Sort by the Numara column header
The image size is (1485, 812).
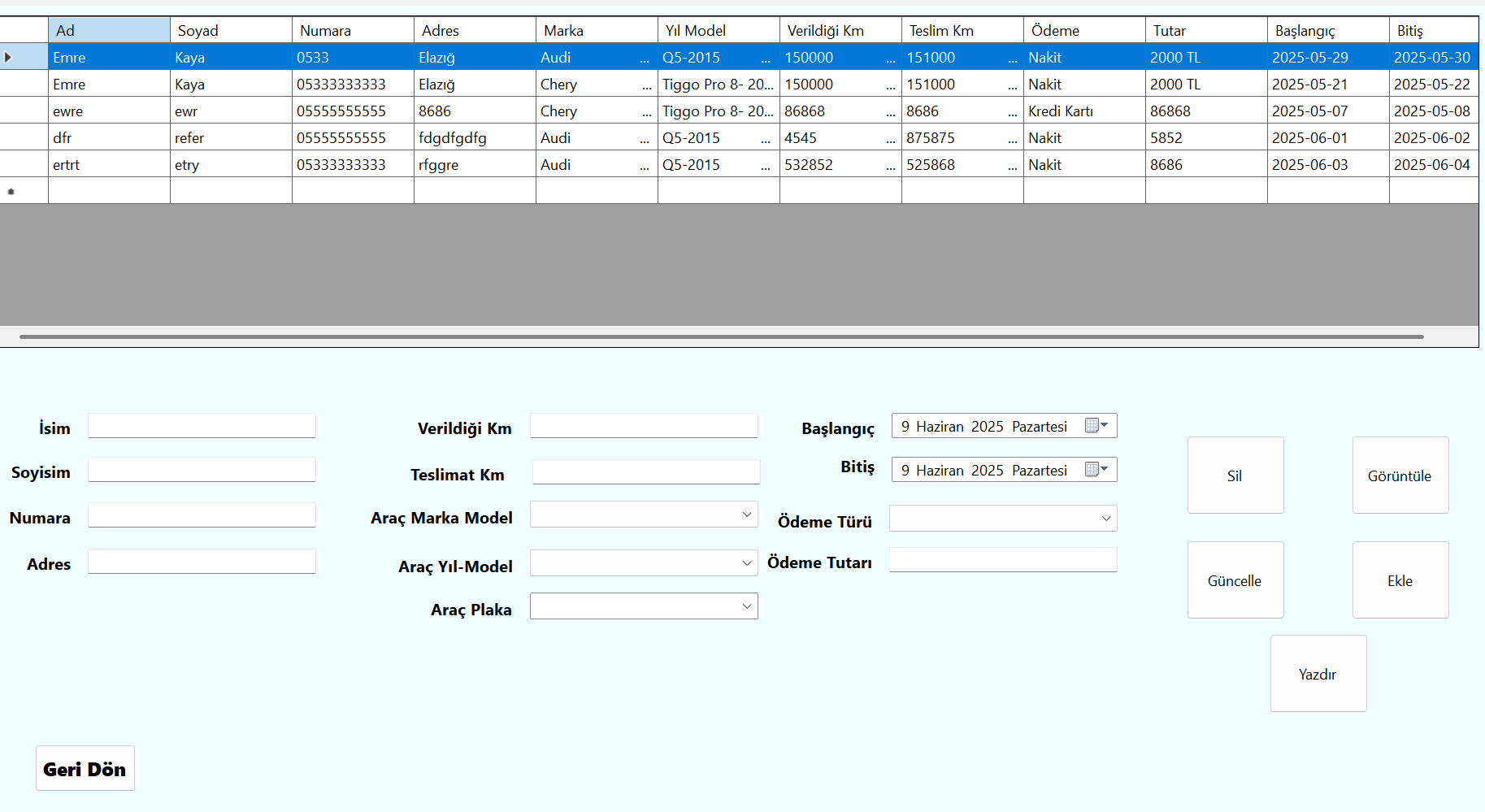click(x=354, y=30)
